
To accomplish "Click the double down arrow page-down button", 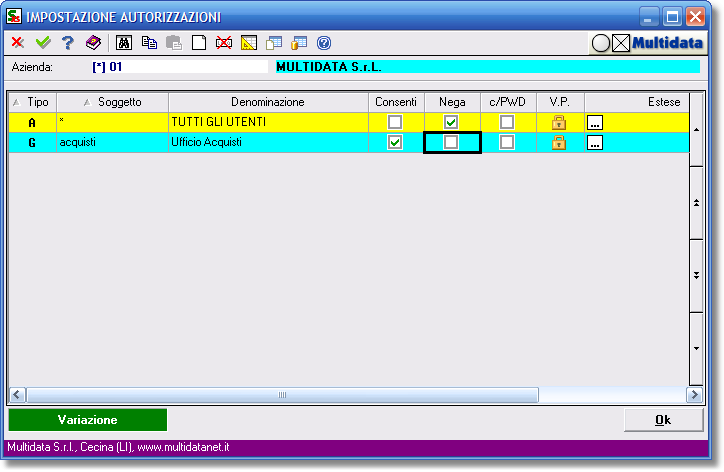I will point(696,276).
